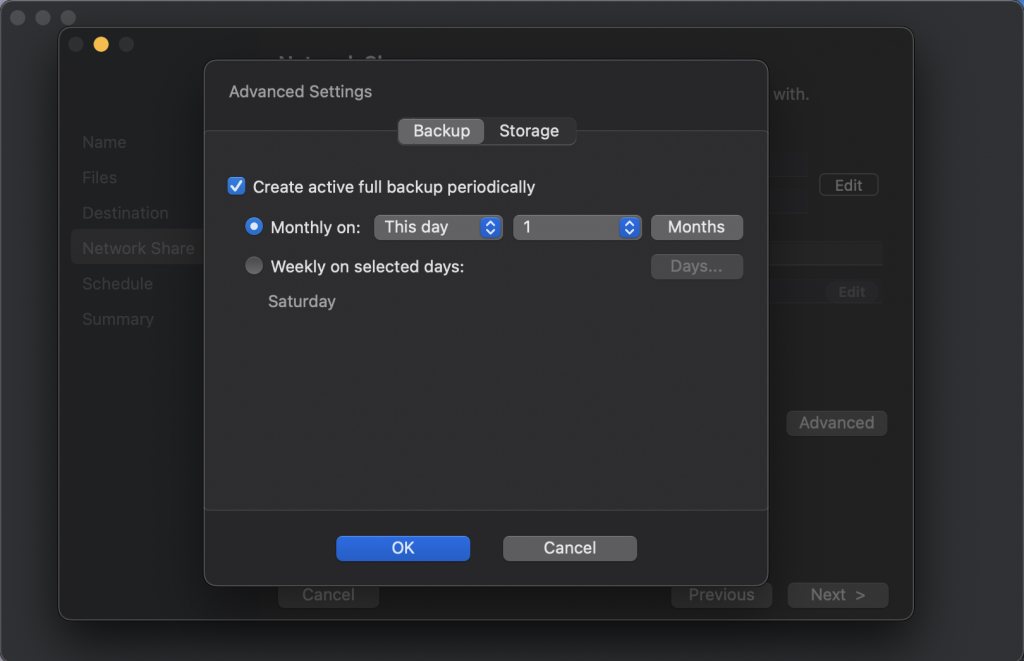
Task: Click the stepper arrows beside This day
Action: point(489,227)
